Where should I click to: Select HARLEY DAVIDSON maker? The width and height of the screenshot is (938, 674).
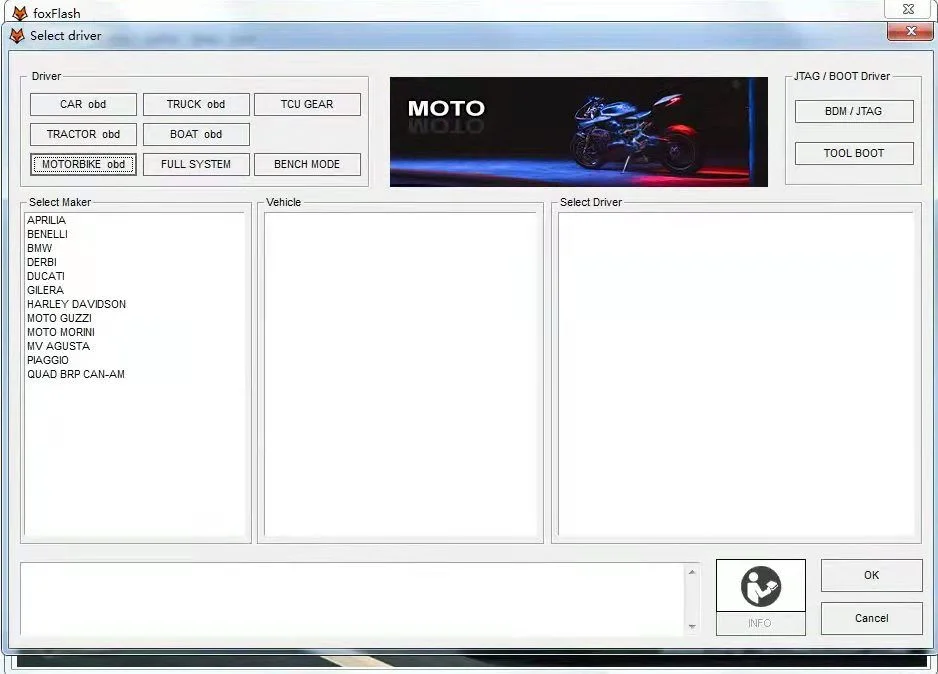(x=77, y=304)
